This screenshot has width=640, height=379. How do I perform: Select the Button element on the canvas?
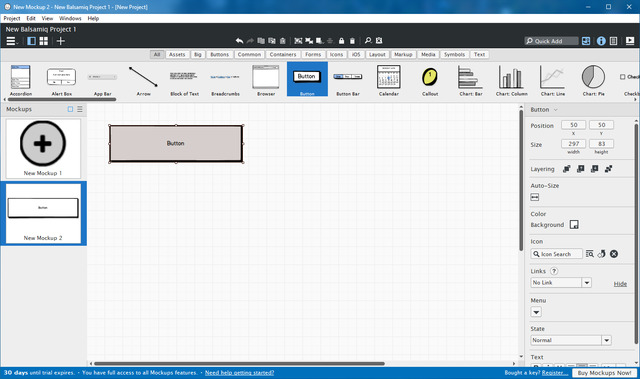[x=176, y=144]
